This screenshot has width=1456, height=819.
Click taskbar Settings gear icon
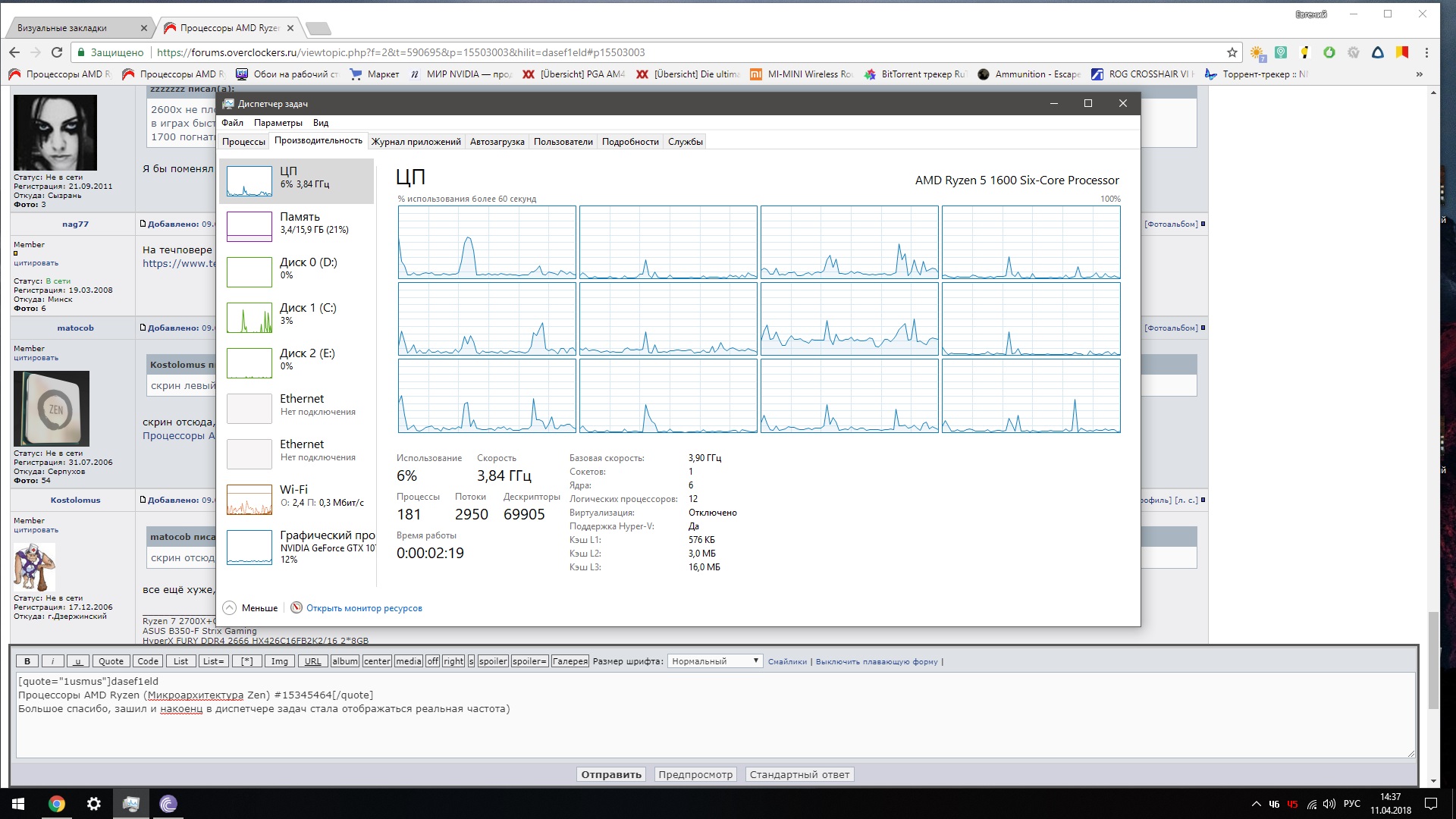point(94,804)
